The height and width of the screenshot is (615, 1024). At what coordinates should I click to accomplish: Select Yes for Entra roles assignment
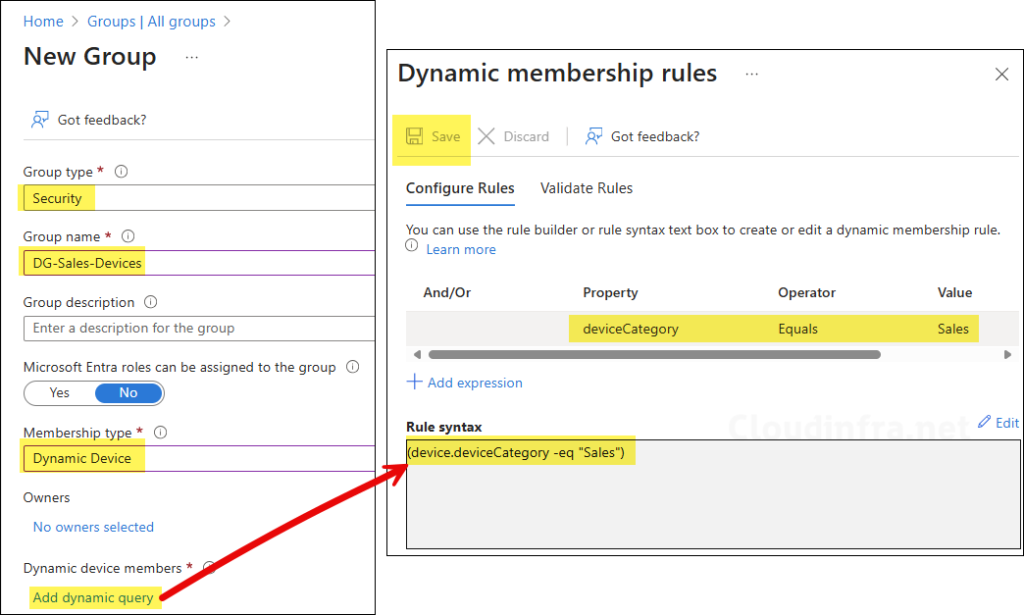pyautogui.click(x=60, y=393)
